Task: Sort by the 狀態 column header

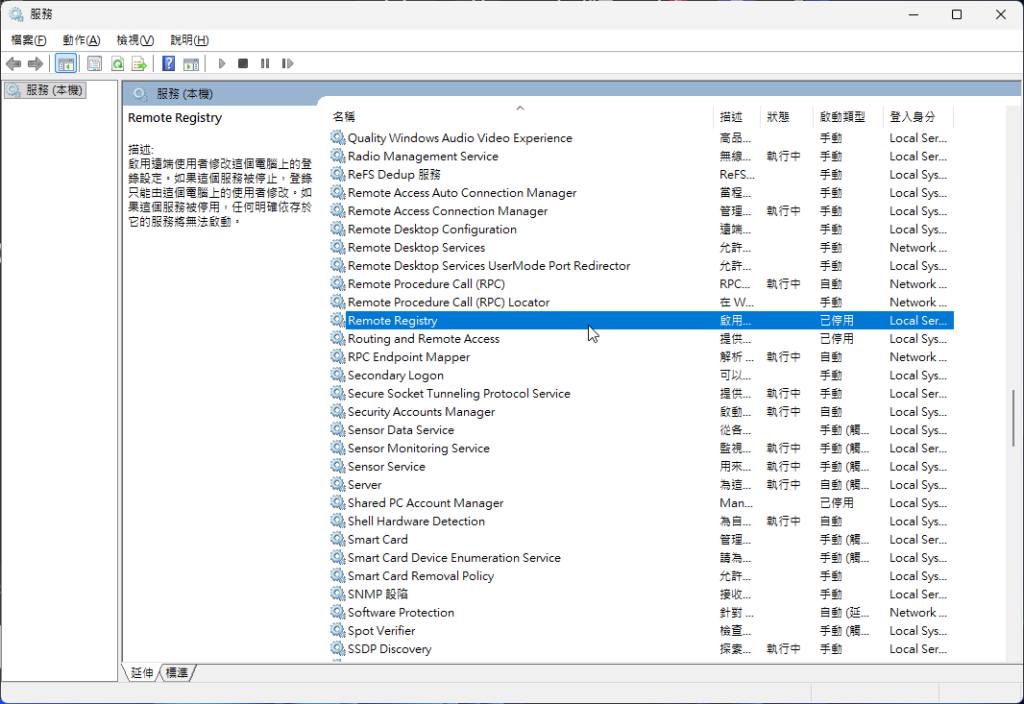Action: tap(778, 117)
